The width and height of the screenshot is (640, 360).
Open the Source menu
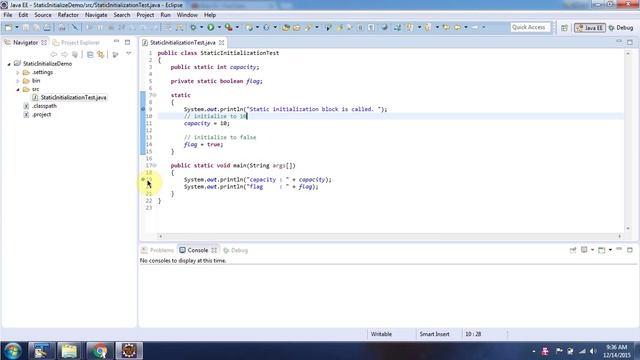[x=43, y=15]
